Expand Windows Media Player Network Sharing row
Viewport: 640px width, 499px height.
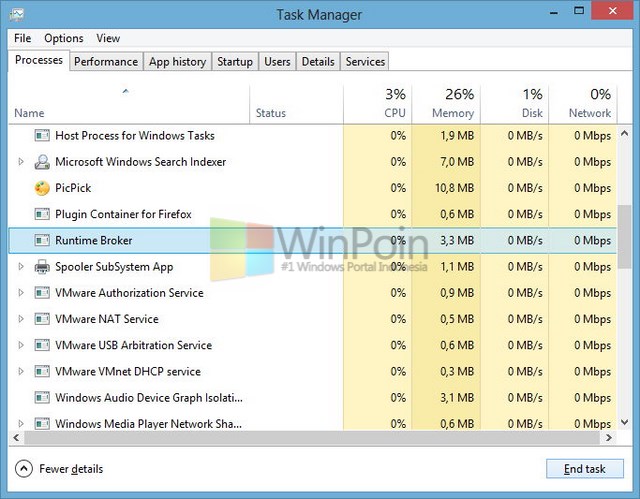21,424
